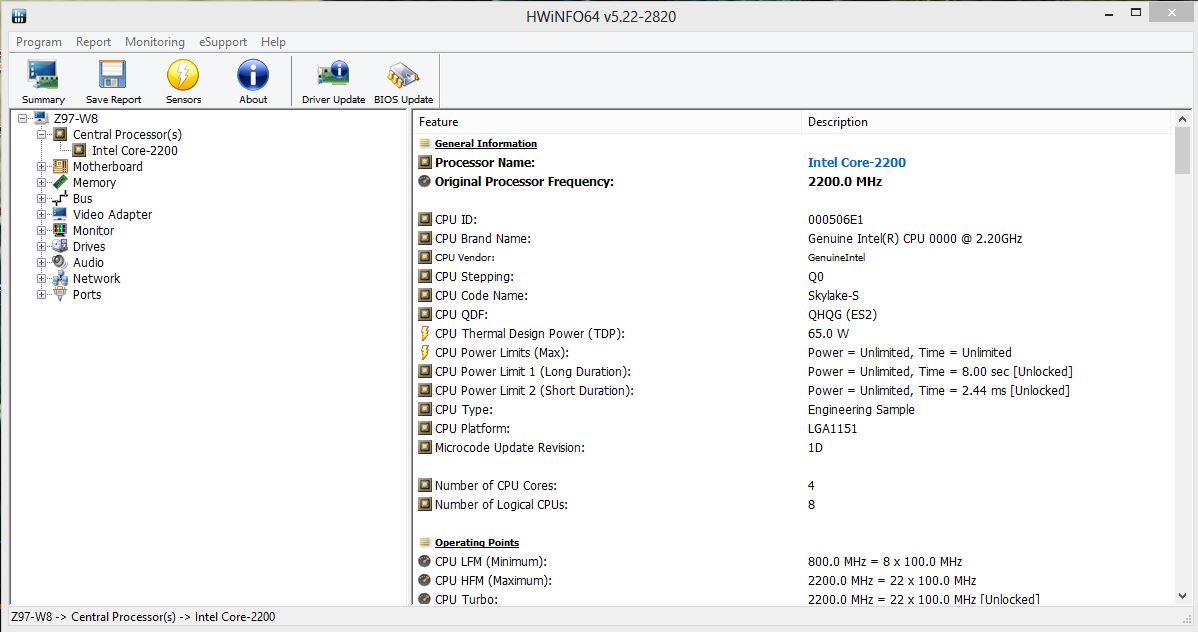Select the Intel Core-2200 processor icon
Screen dimensions: 1198x632
point(81,151)
